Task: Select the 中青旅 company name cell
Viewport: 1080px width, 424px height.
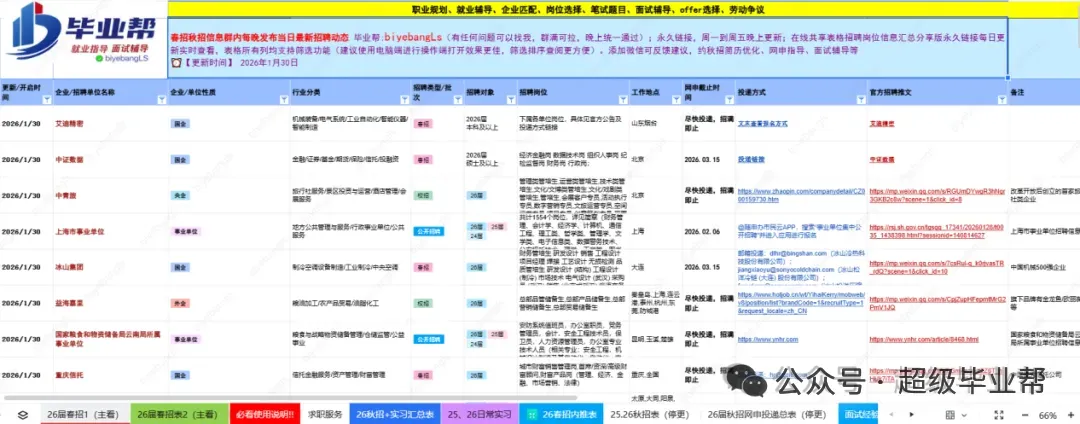Action: pos(110,195)
